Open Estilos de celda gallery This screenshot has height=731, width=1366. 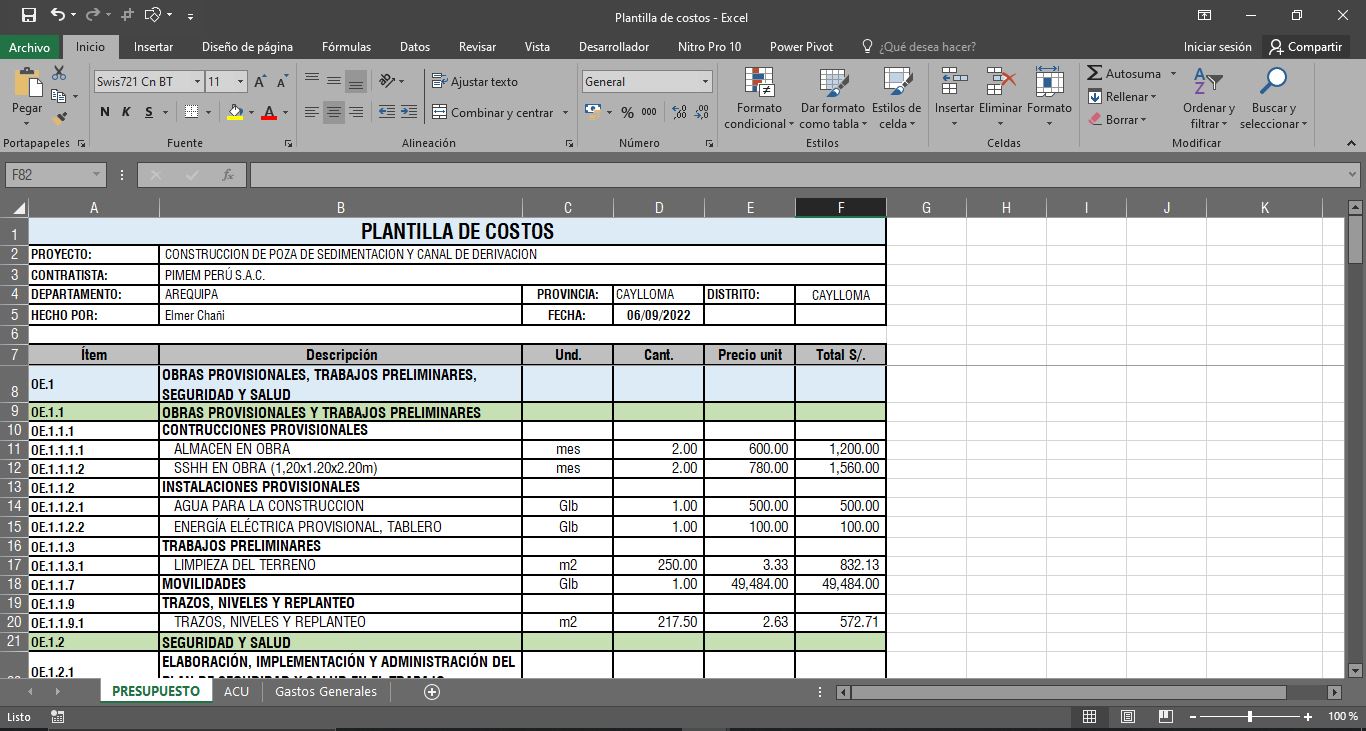[x=896, y=98]
